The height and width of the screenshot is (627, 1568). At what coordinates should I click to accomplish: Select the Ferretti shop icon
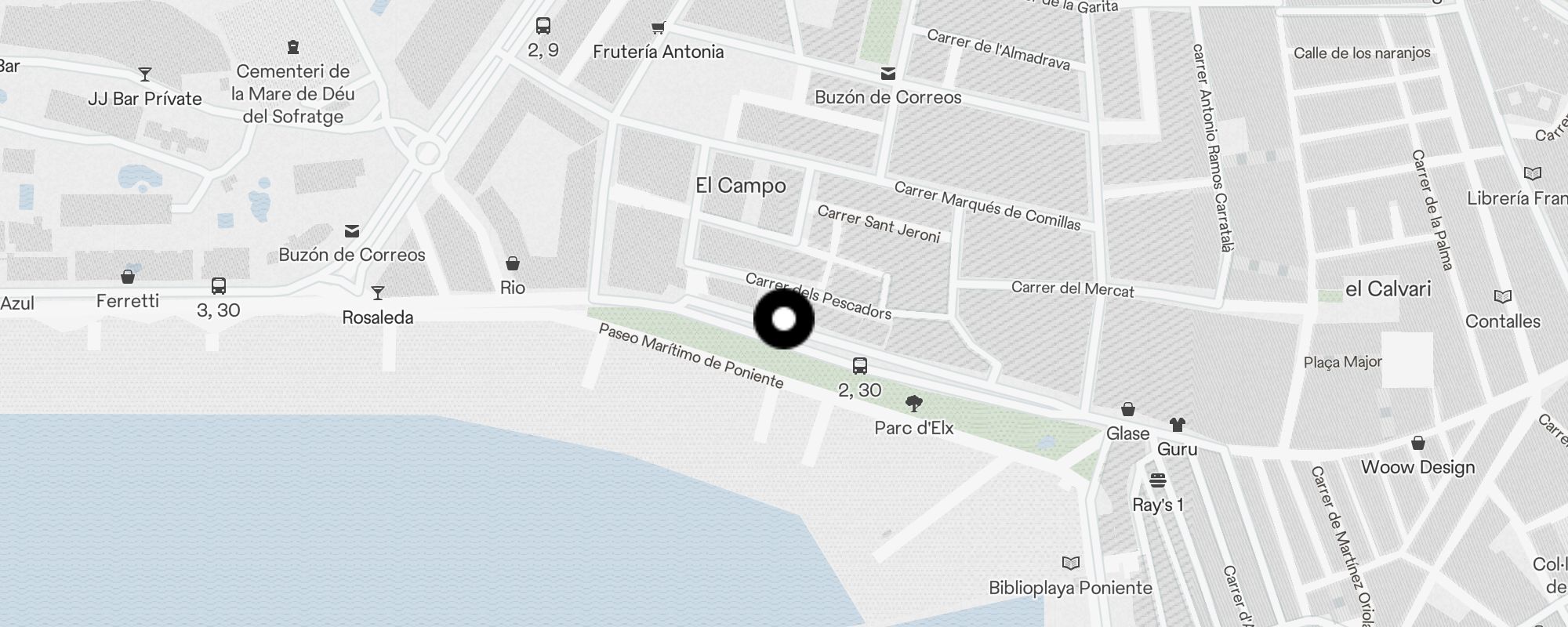[x=128, y=277]
